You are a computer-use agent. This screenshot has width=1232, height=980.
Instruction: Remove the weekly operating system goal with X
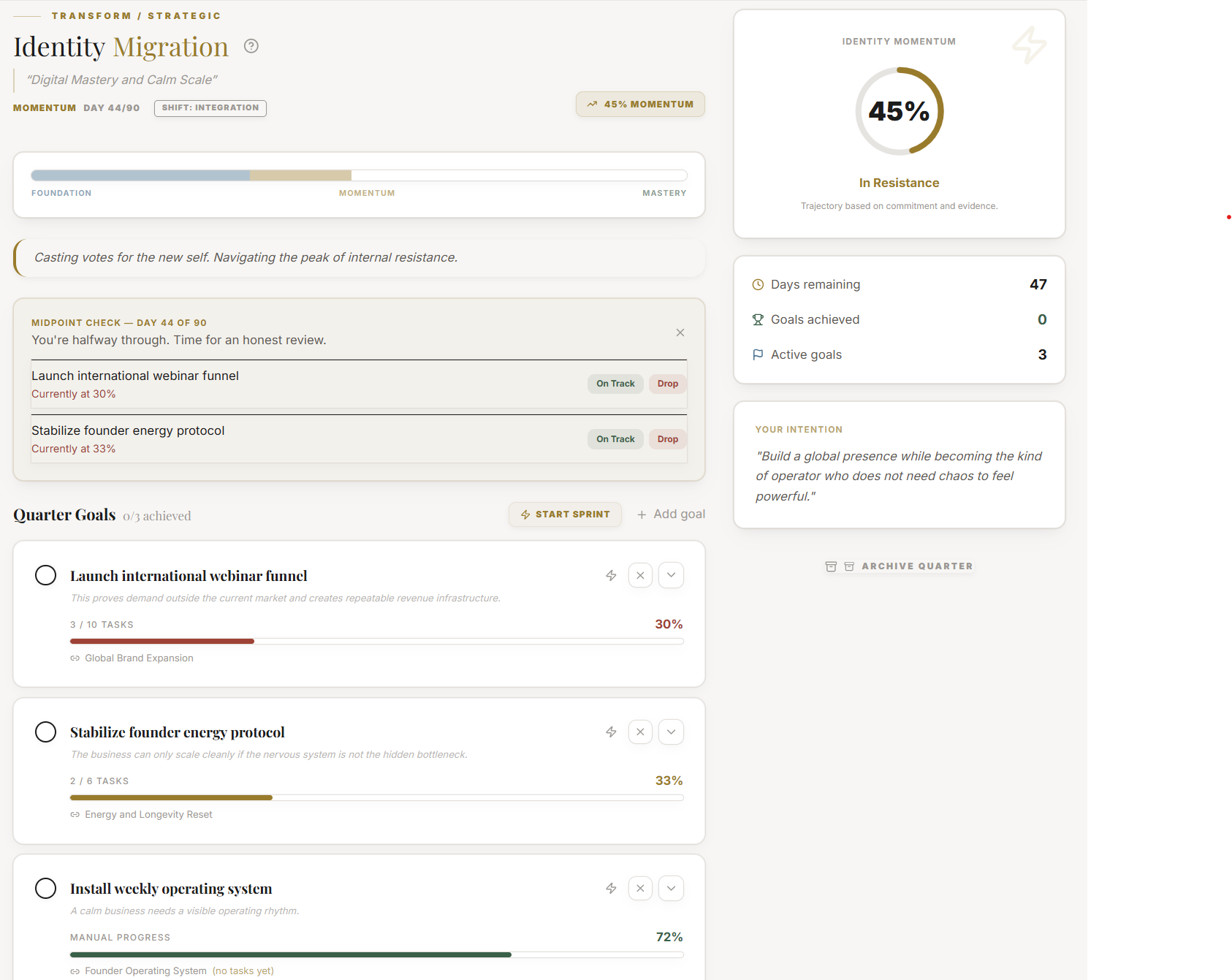click(x=640, y=888)
